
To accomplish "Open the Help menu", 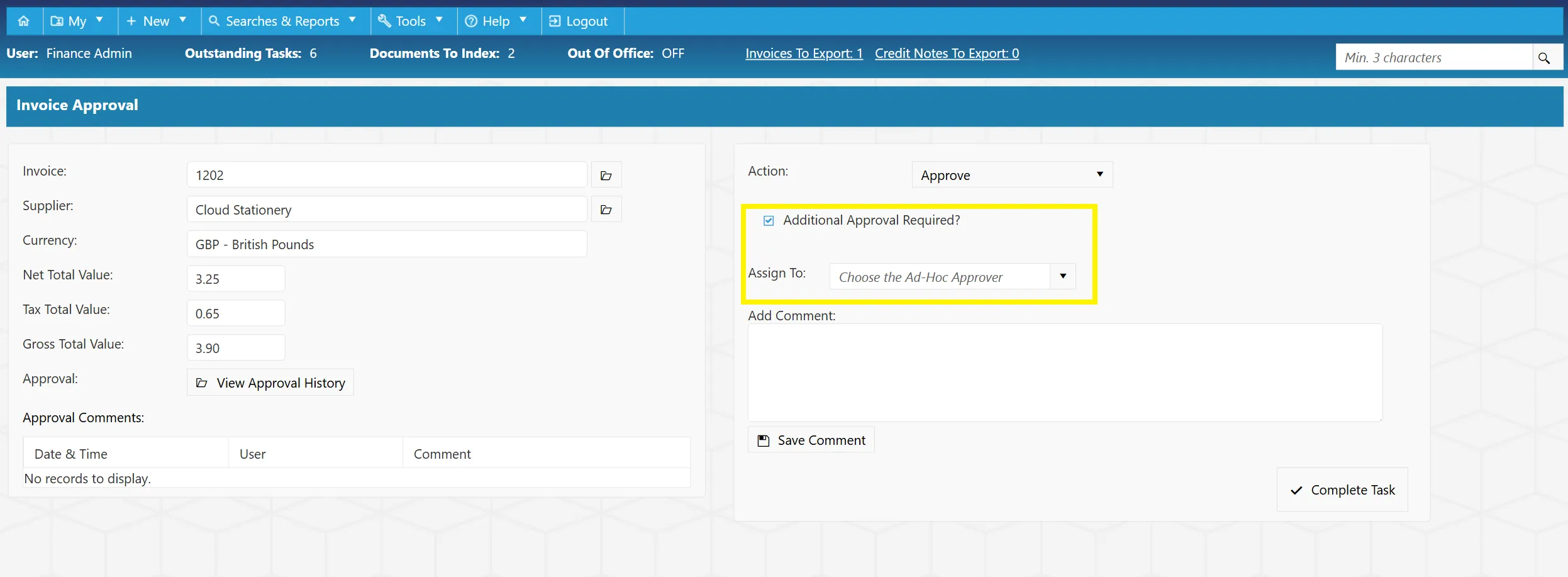I will (x=497, y=21).
